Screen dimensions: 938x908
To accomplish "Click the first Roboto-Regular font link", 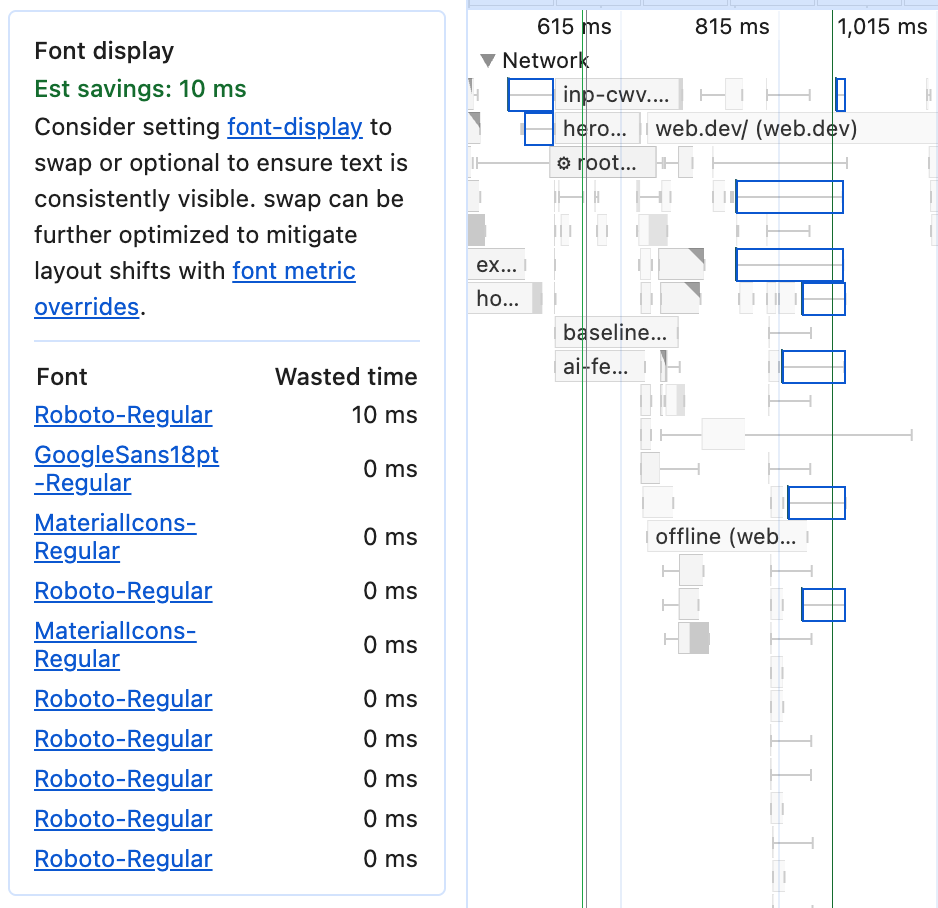I will point(123,415).
